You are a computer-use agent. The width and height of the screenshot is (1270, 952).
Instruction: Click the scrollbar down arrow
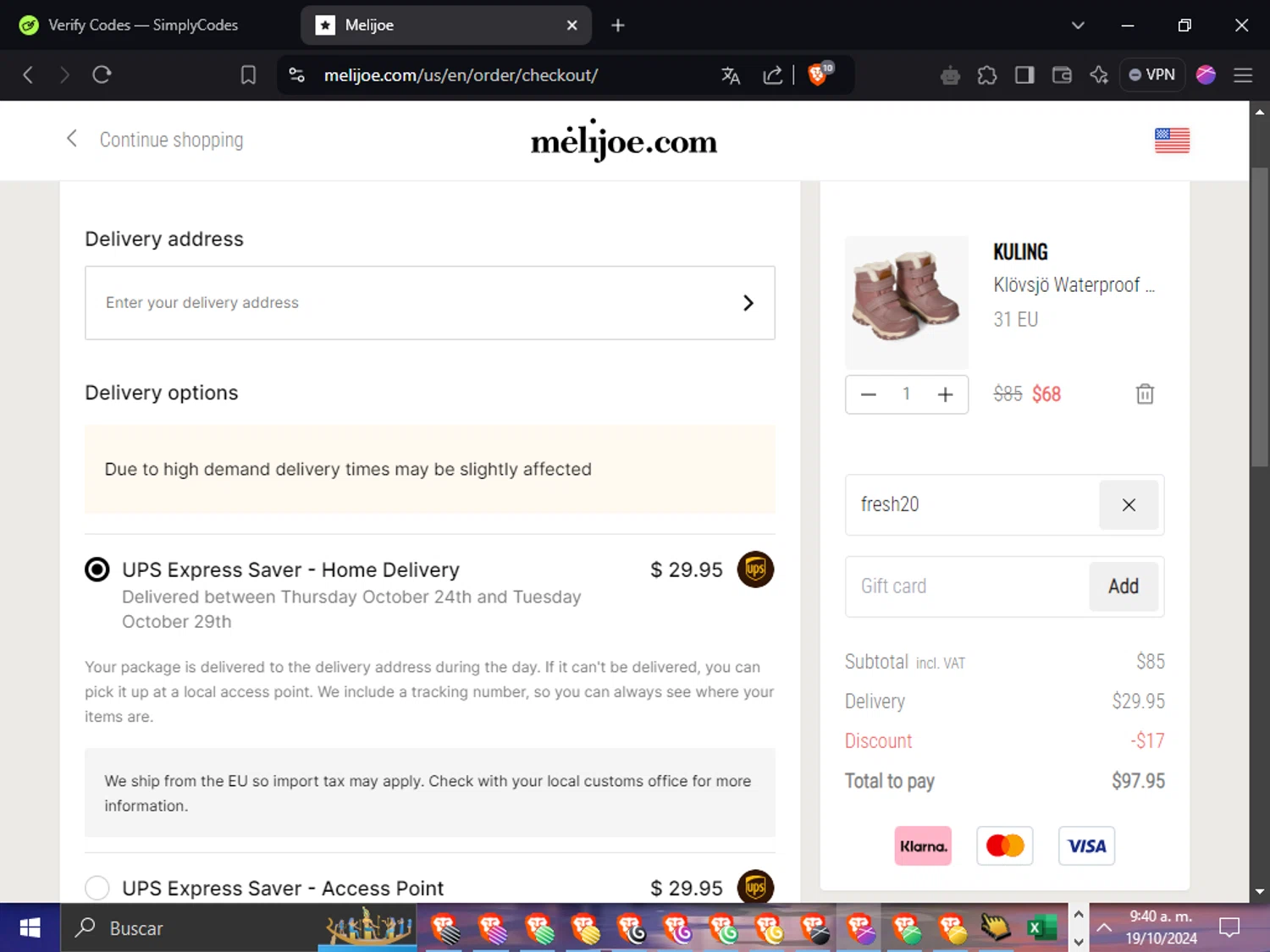(x=1260, y=891)
